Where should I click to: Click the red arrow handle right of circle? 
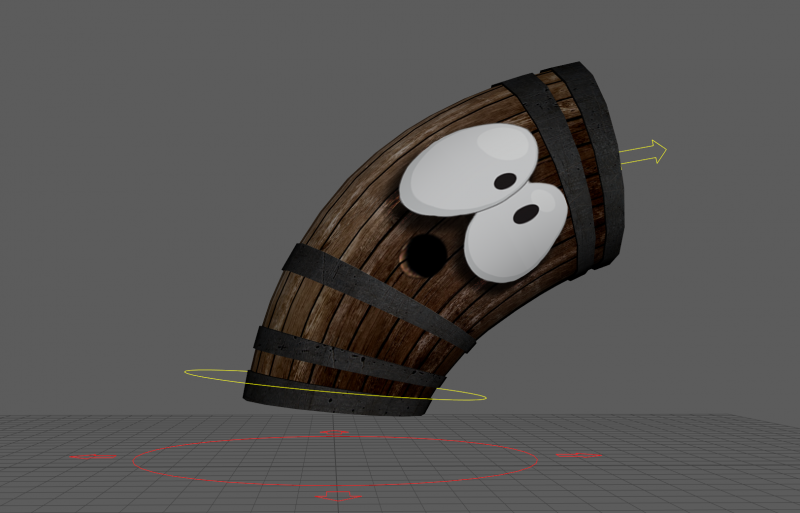click(579, 455)
